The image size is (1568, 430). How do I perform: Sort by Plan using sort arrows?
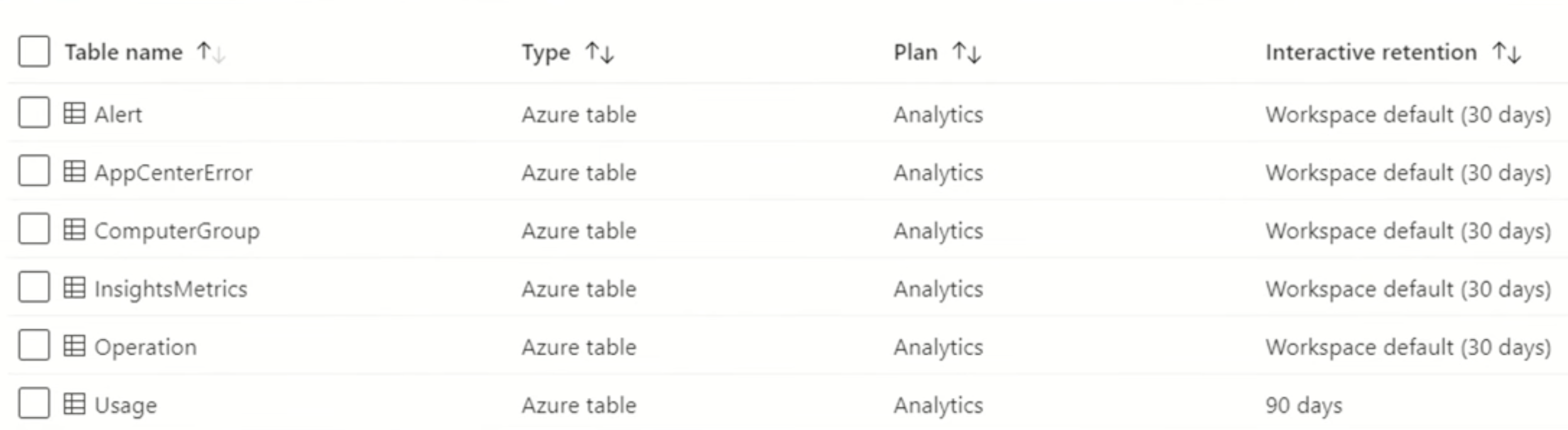966,52
